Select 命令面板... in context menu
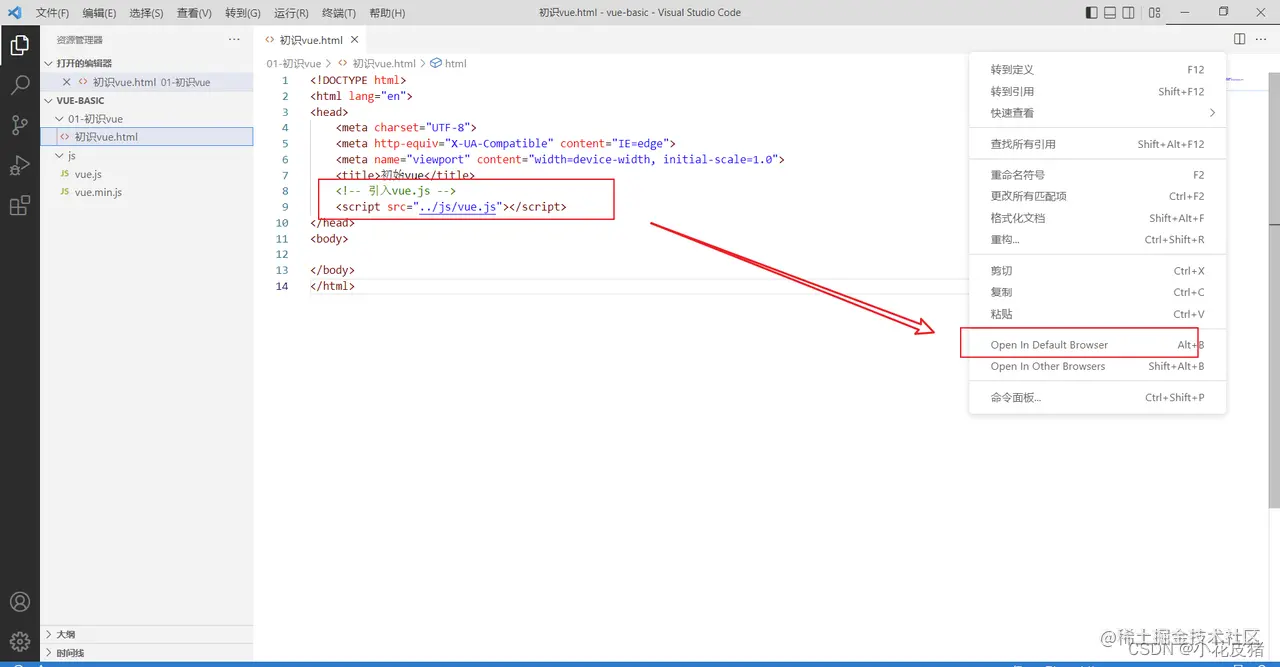The image size is (1280, 667). click(x=1097, y=398)
